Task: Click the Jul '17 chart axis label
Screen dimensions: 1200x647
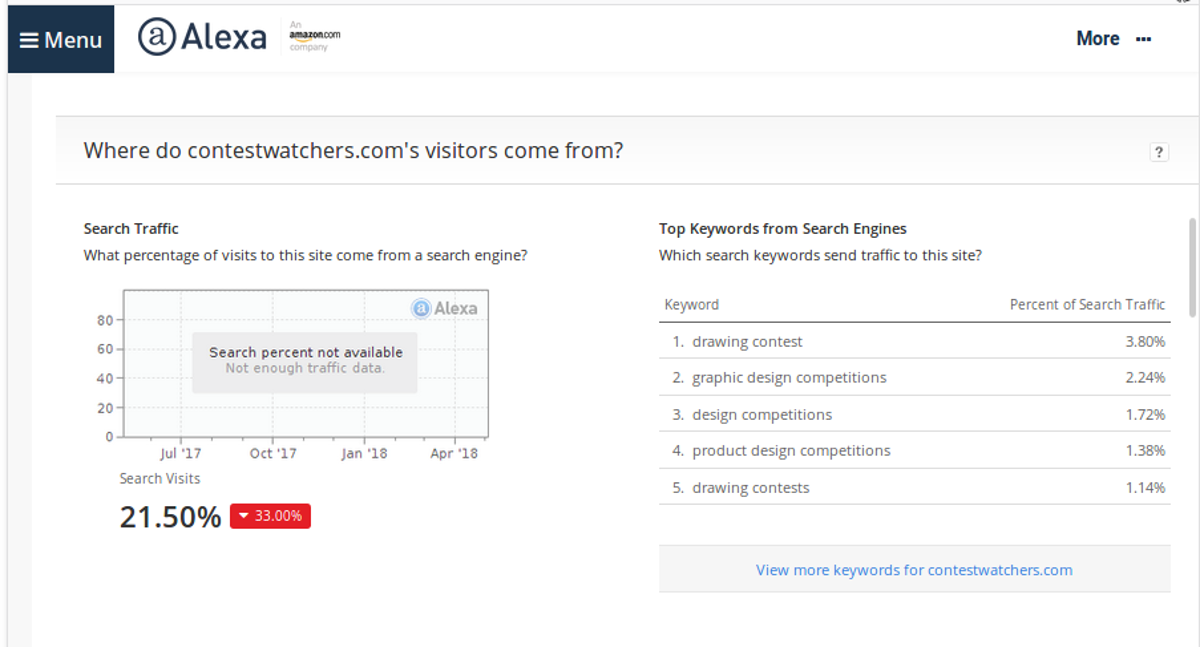Action: click(x=181, y=453)
